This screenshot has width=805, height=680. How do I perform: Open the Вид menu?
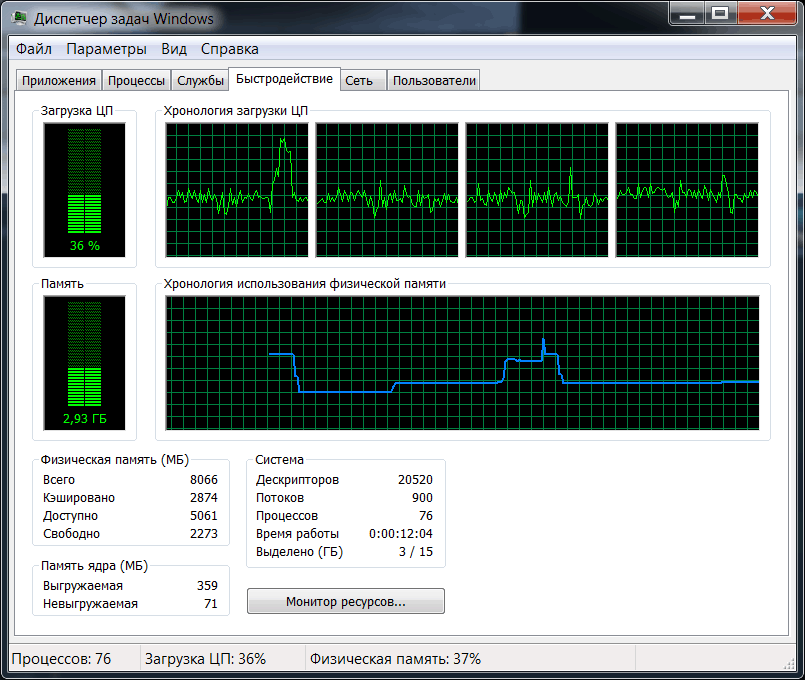pos(174,49)
